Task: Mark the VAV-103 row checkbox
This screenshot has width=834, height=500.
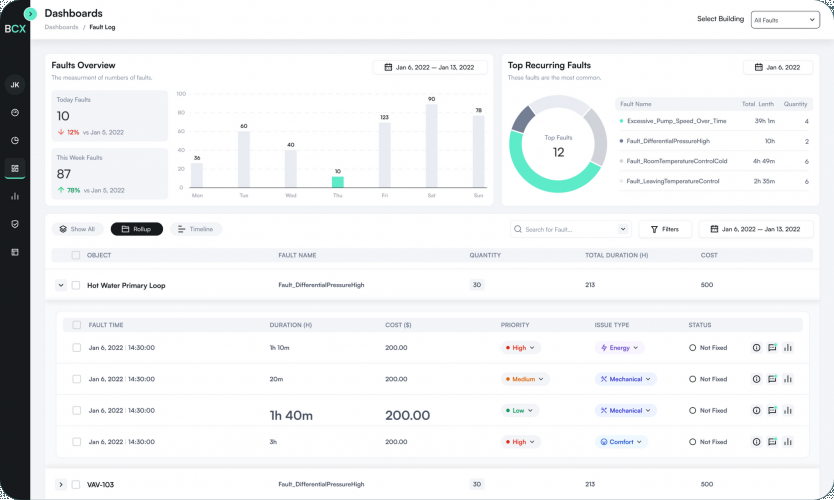Action: click(x=76, y=484)
